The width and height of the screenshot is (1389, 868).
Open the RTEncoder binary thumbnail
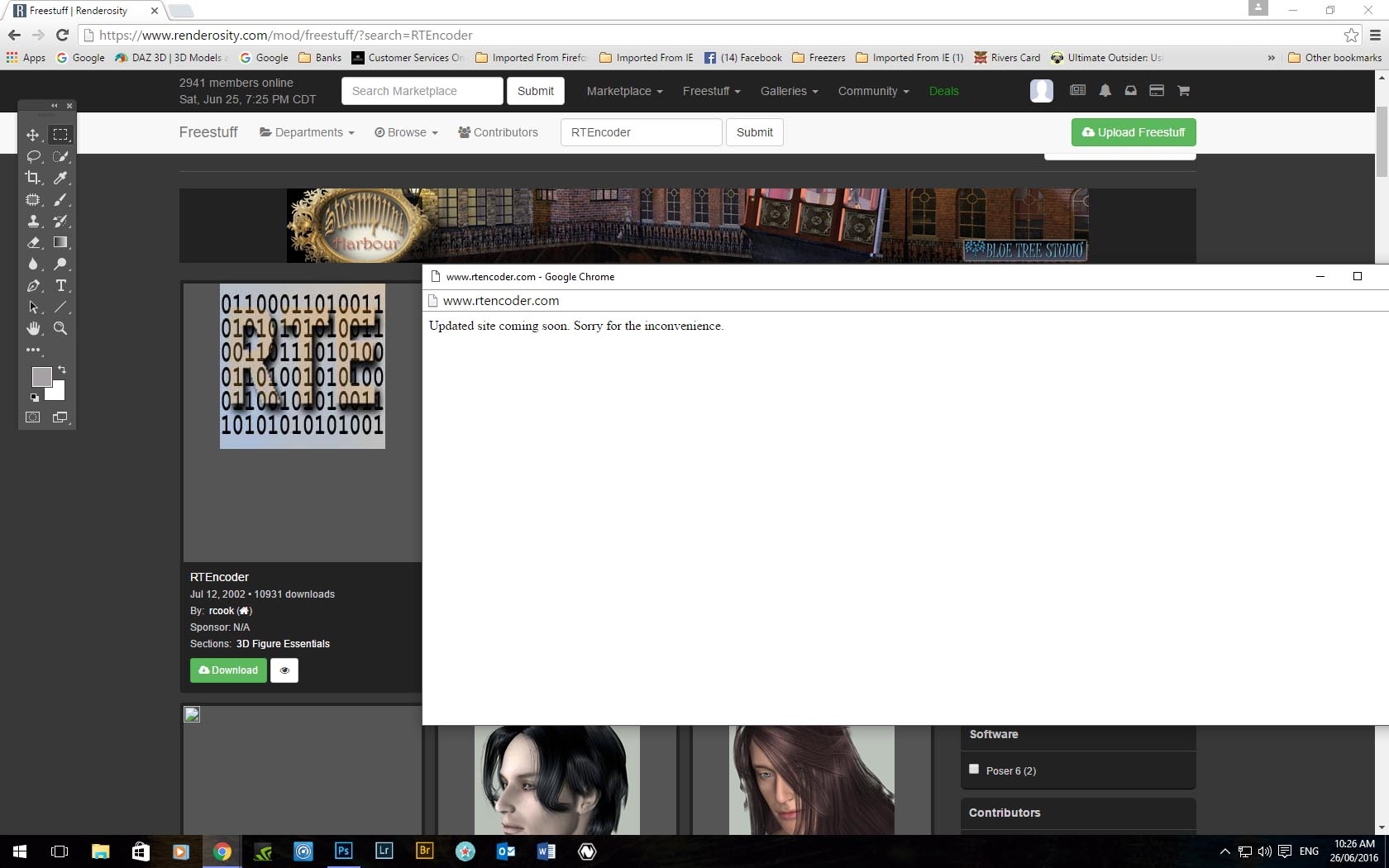[x=303, y=366]
